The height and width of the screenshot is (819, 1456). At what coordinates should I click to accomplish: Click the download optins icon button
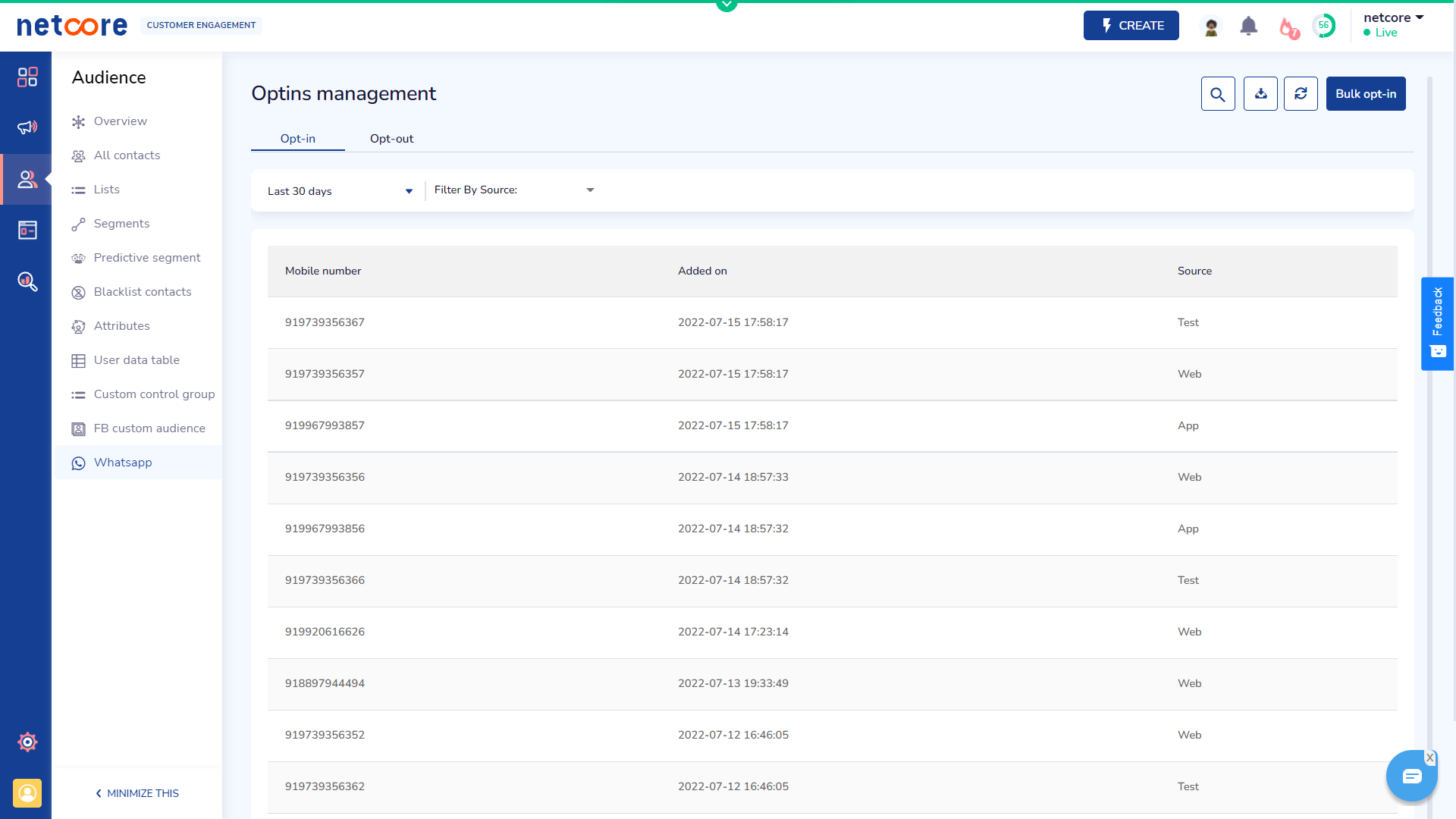1260,94
